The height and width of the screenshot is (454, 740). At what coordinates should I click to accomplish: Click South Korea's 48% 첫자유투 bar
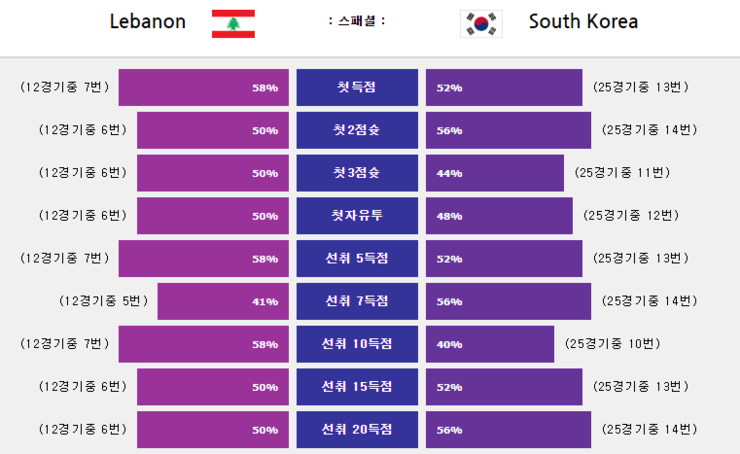[499, 216]
